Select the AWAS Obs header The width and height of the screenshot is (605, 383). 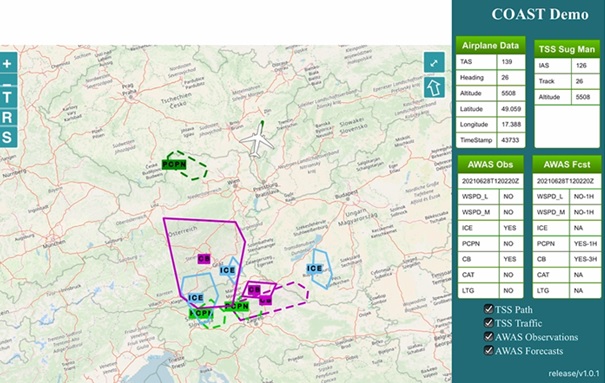[490, 165]
